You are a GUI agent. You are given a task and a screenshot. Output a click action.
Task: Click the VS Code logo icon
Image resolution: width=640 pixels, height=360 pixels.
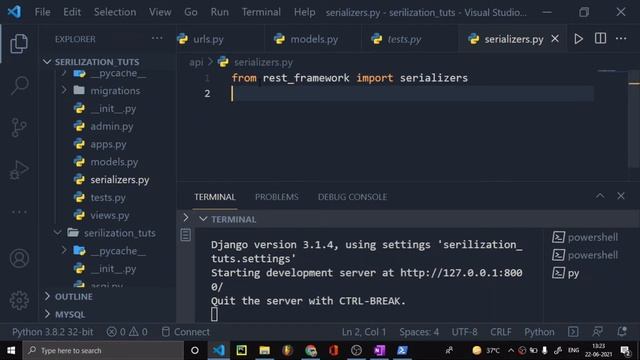[x=14, y=12]
